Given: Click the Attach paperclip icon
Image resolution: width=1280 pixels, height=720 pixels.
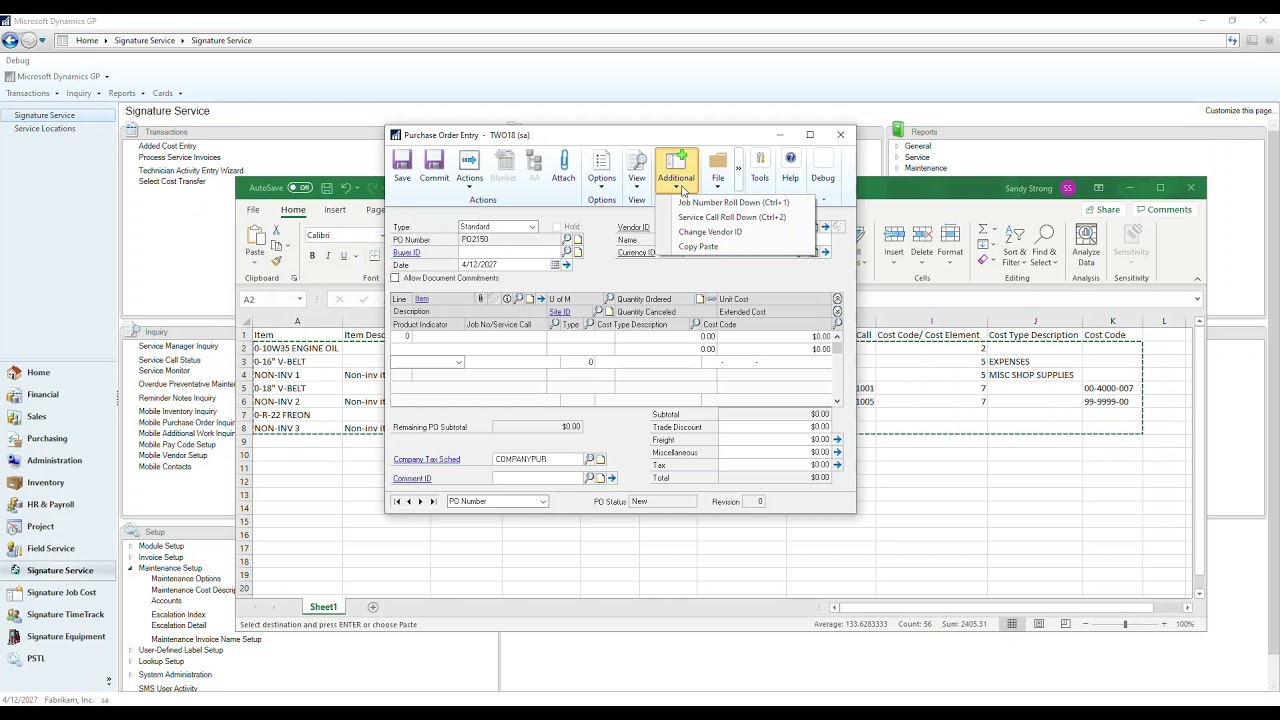Looking at the screenshot, I should point(564,166).
